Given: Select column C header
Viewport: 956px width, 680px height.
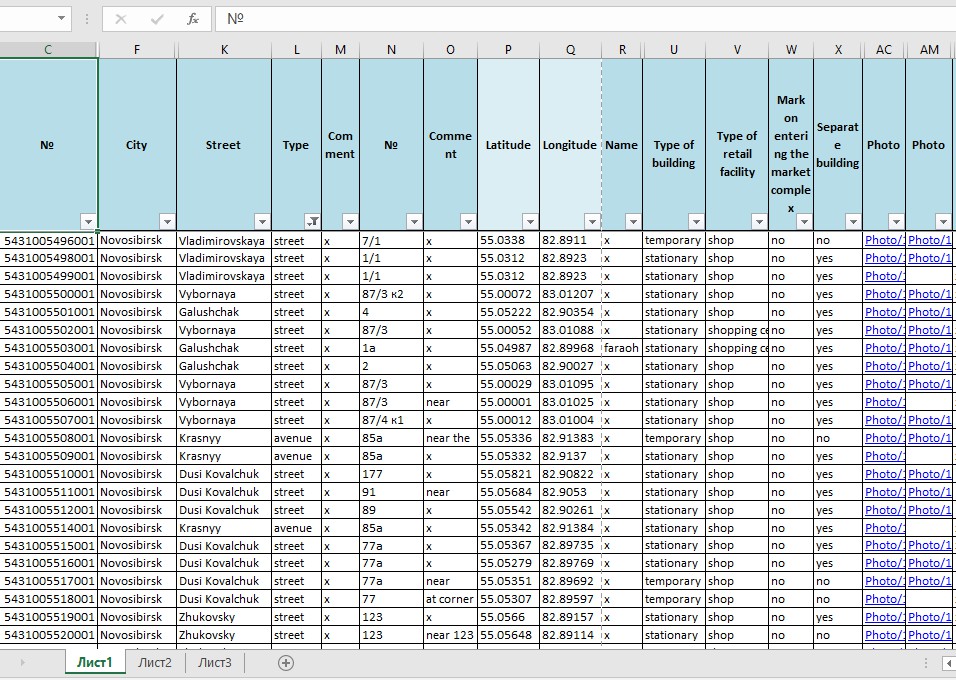Looking at the screenshot, I should (x=48, y=50).
